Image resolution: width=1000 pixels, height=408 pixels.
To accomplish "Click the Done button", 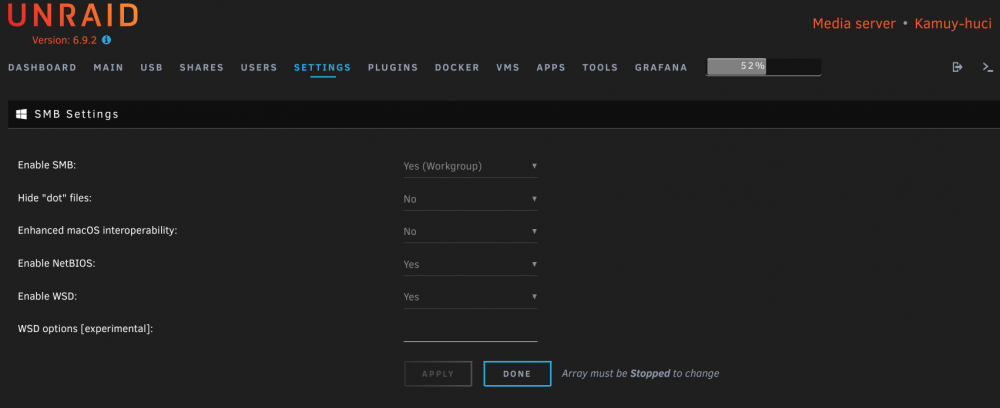I will (x=517, y=374).
